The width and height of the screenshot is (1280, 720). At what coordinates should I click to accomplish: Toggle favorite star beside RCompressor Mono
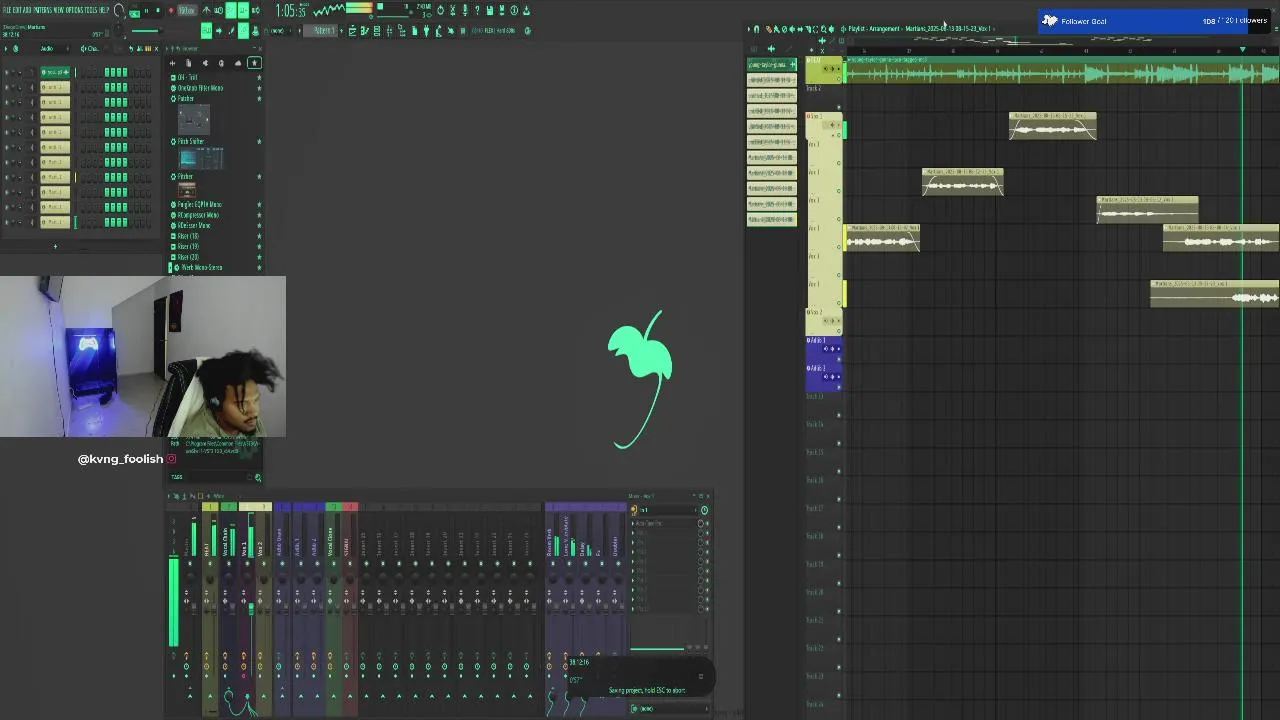(259, 215)
